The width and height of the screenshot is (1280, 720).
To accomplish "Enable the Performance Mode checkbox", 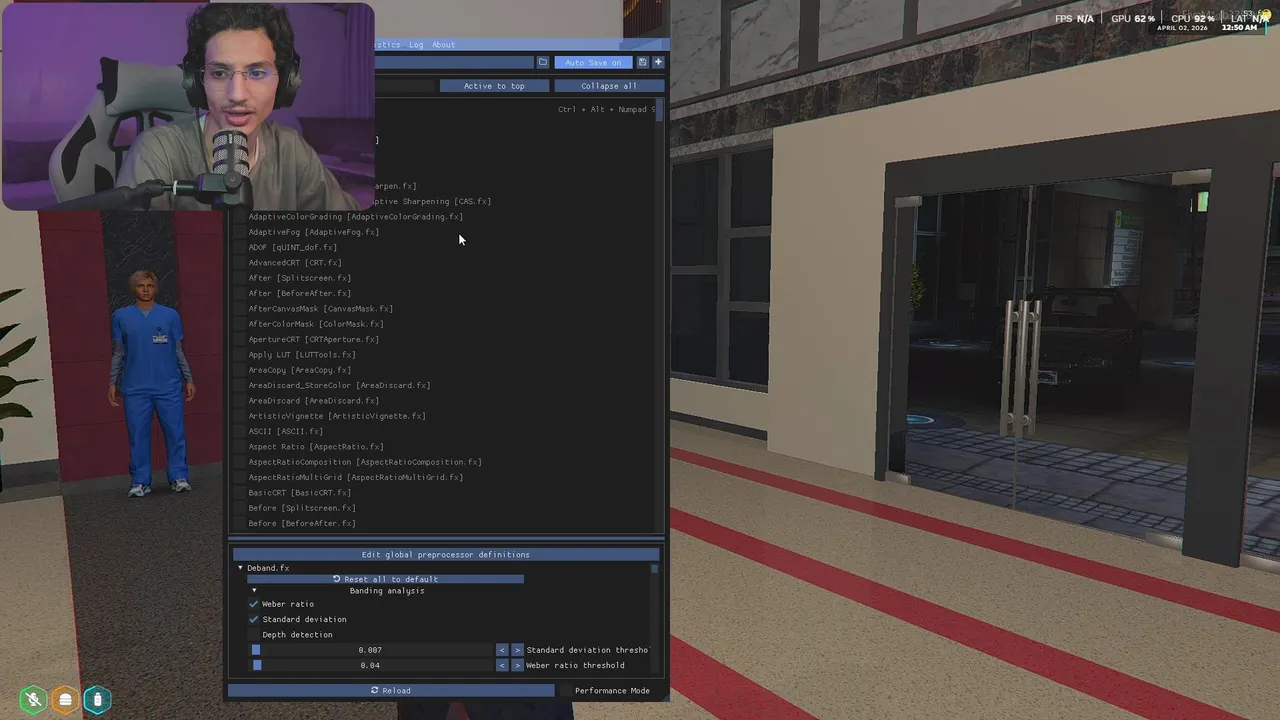I will click(566, 690).
